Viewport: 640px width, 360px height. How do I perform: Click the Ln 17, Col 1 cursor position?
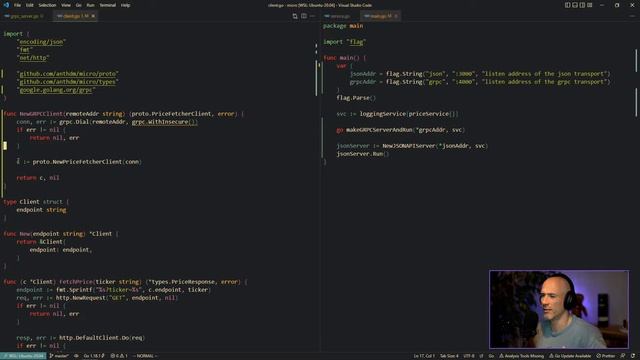[424, 356]
